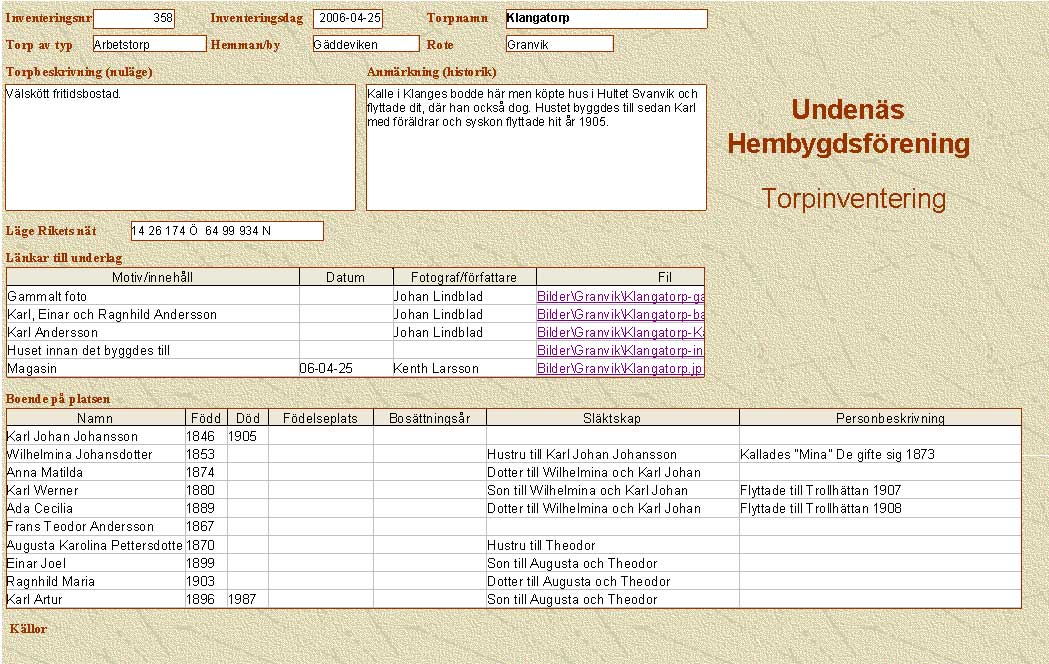1049x664 pixels.
Task: Click the Rote field showing Granvik
Action: (558, 44)
